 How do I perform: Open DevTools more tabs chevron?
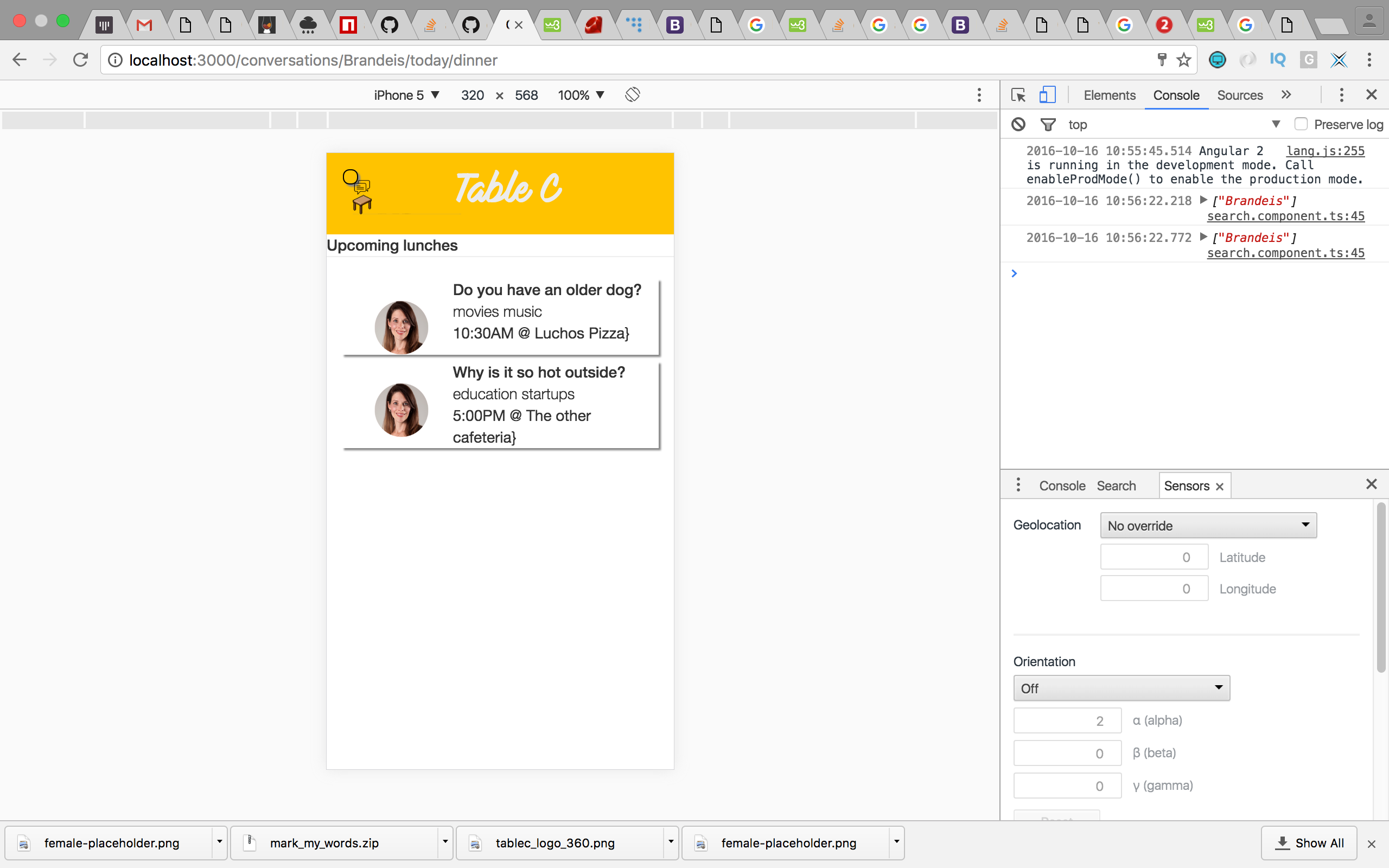pyautogui.click(x=1286, y=95)
